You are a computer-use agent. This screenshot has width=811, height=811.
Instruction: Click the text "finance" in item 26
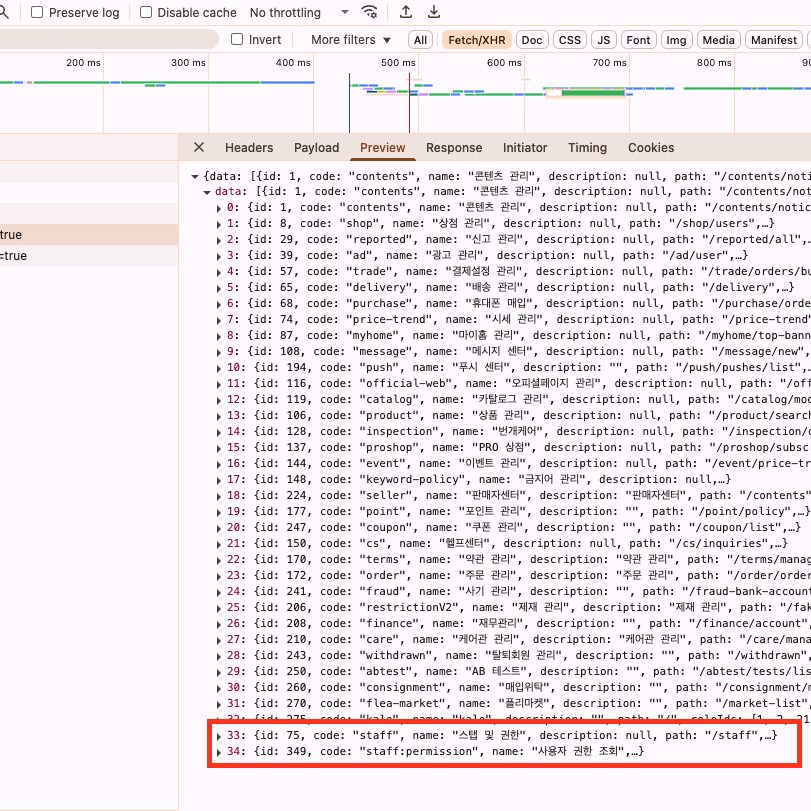(389, 623)
